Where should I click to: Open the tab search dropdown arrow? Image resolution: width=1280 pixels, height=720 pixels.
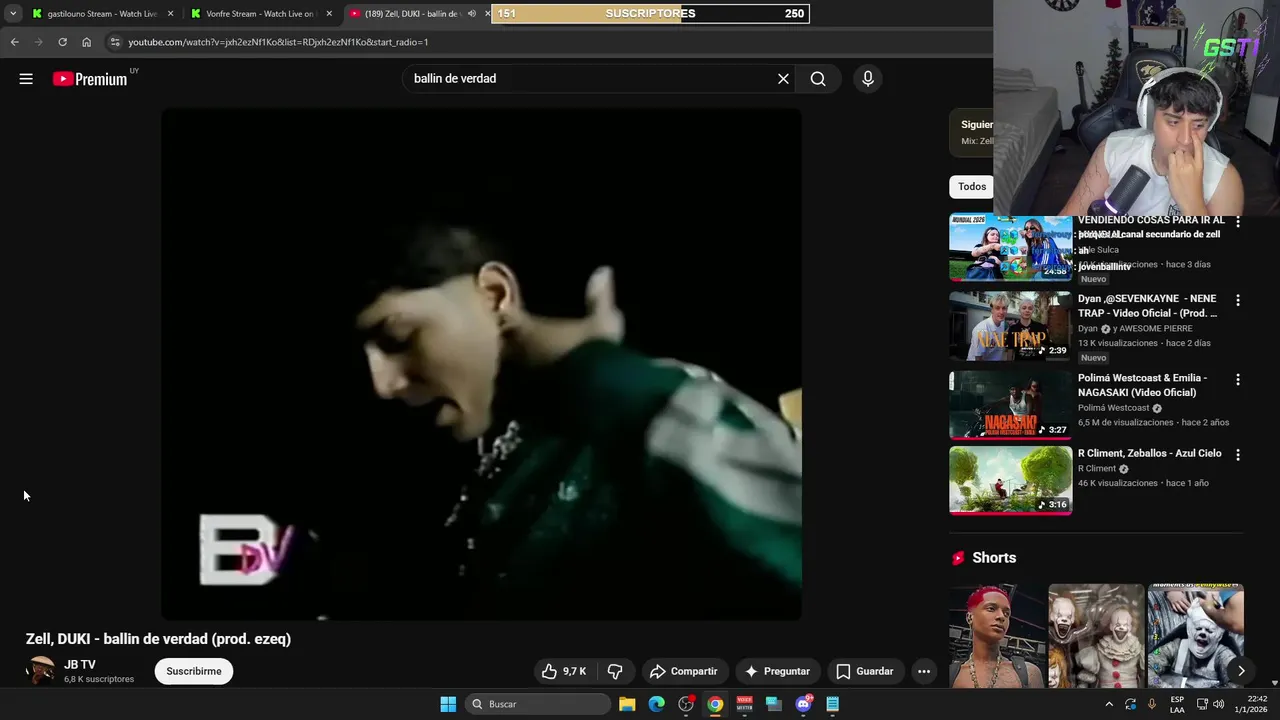click(x=13, y=14)
